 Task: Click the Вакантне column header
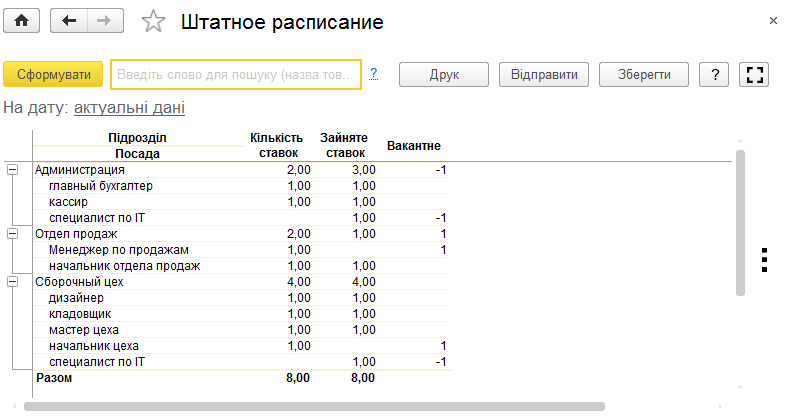414,146
